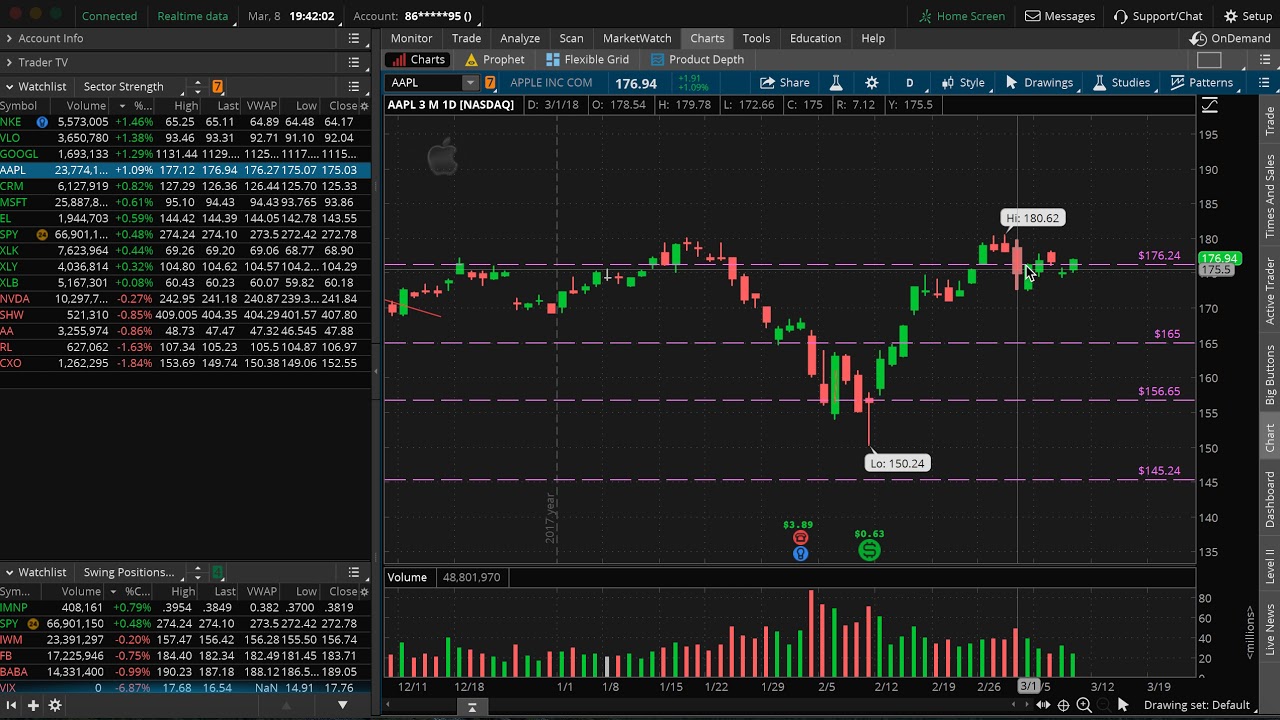Viewport: 1280px width, 720px height.
Task: Sort watchlist by the VWAP column header
Action: (x=261, y=106)
